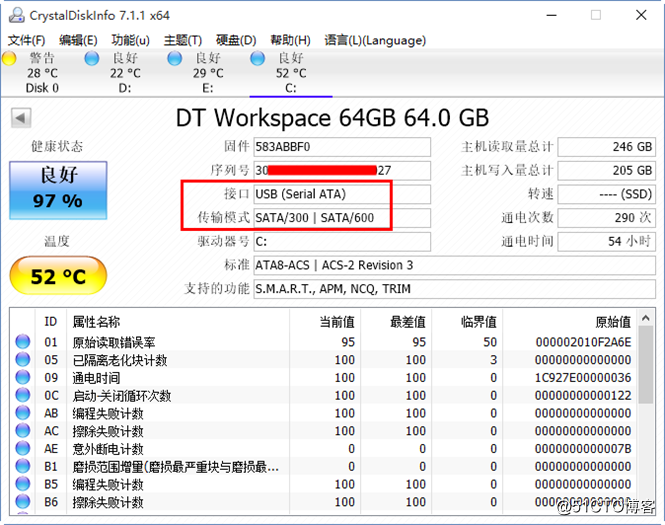Click features field S.M.A.R.T., APM, NCQ, TRIM

(x=455, y=289)
